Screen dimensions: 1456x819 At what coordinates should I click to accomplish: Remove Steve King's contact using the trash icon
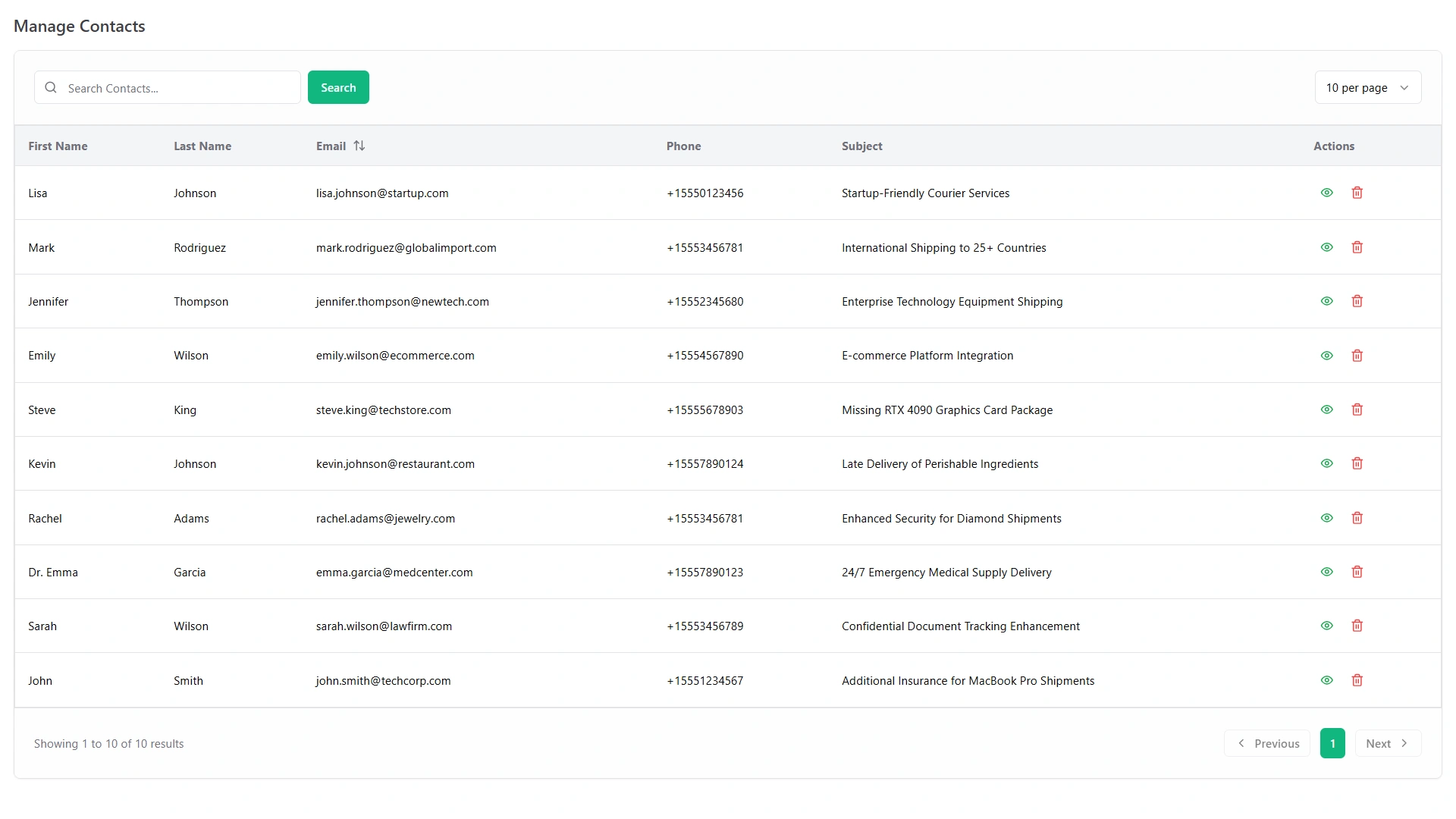[x=1357, y=409]
